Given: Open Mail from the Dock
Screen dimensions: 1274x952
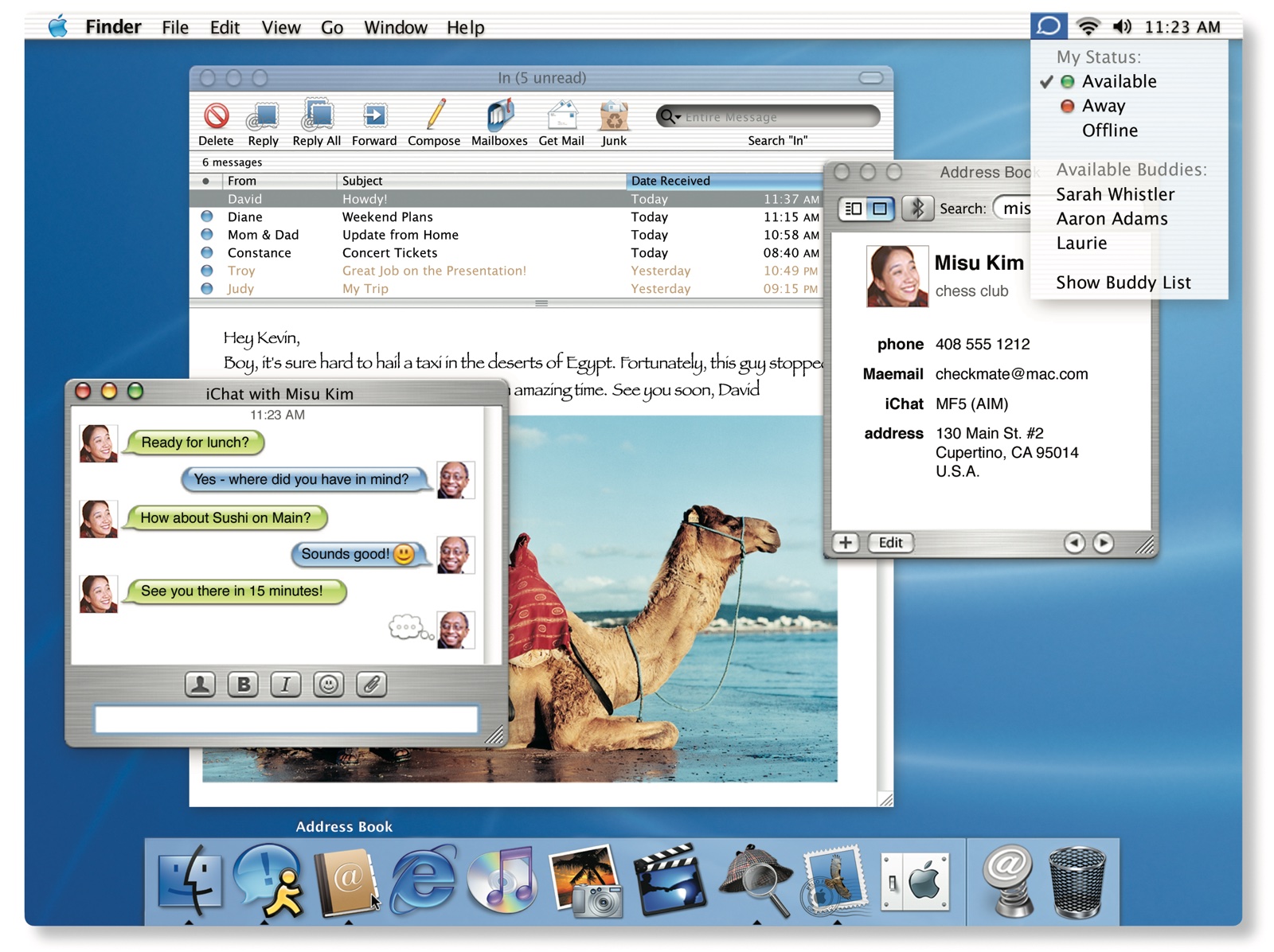Looking at the screenshot, I should 835,880.
